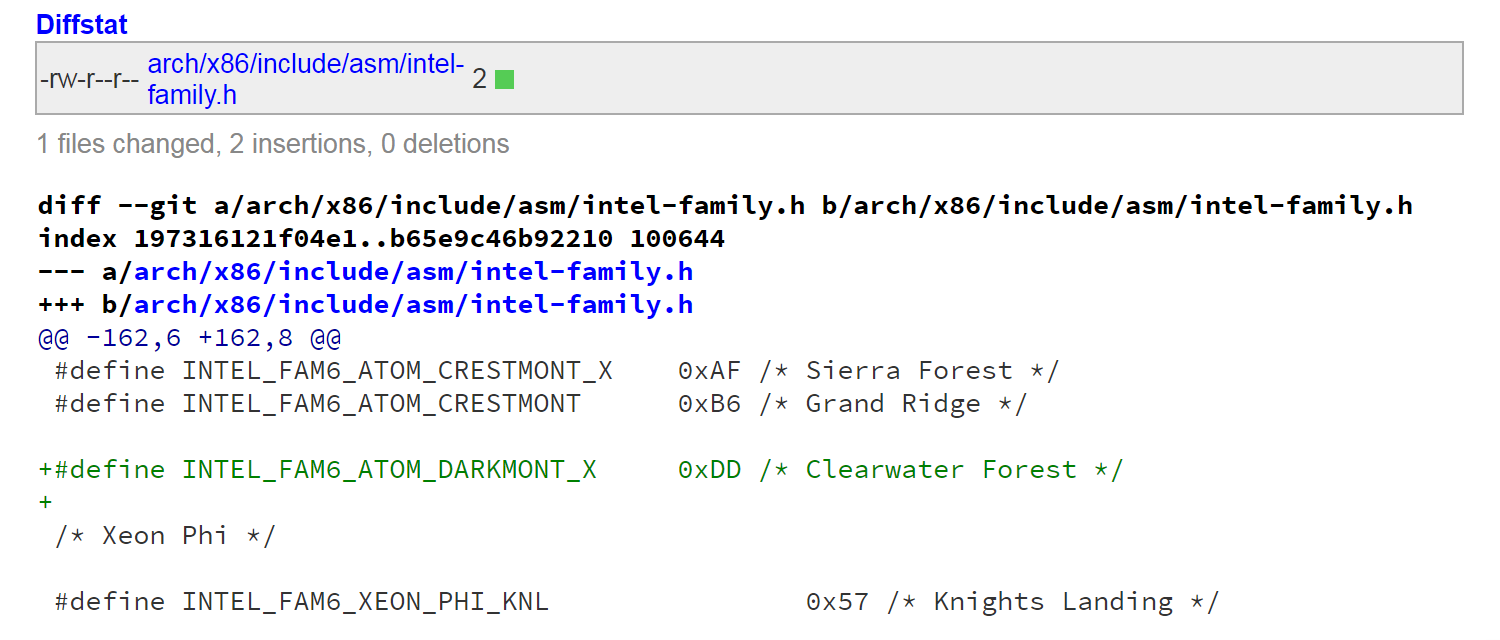Open the blue path in the '+++ b/' line
The width and height of the screenshot is (1500, 640).
point(414,305)
